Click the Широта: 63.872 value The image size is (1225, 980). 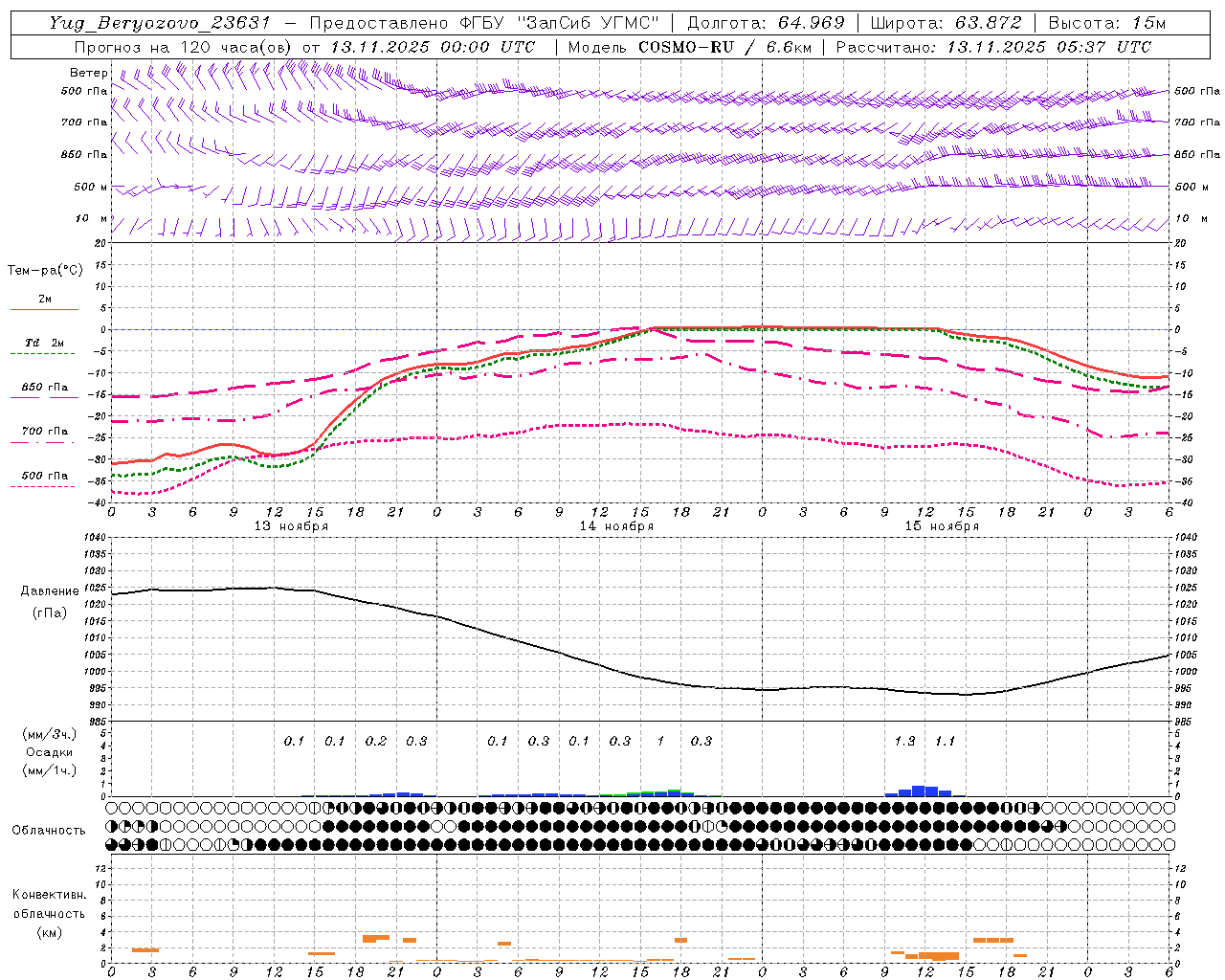(946, 23)
